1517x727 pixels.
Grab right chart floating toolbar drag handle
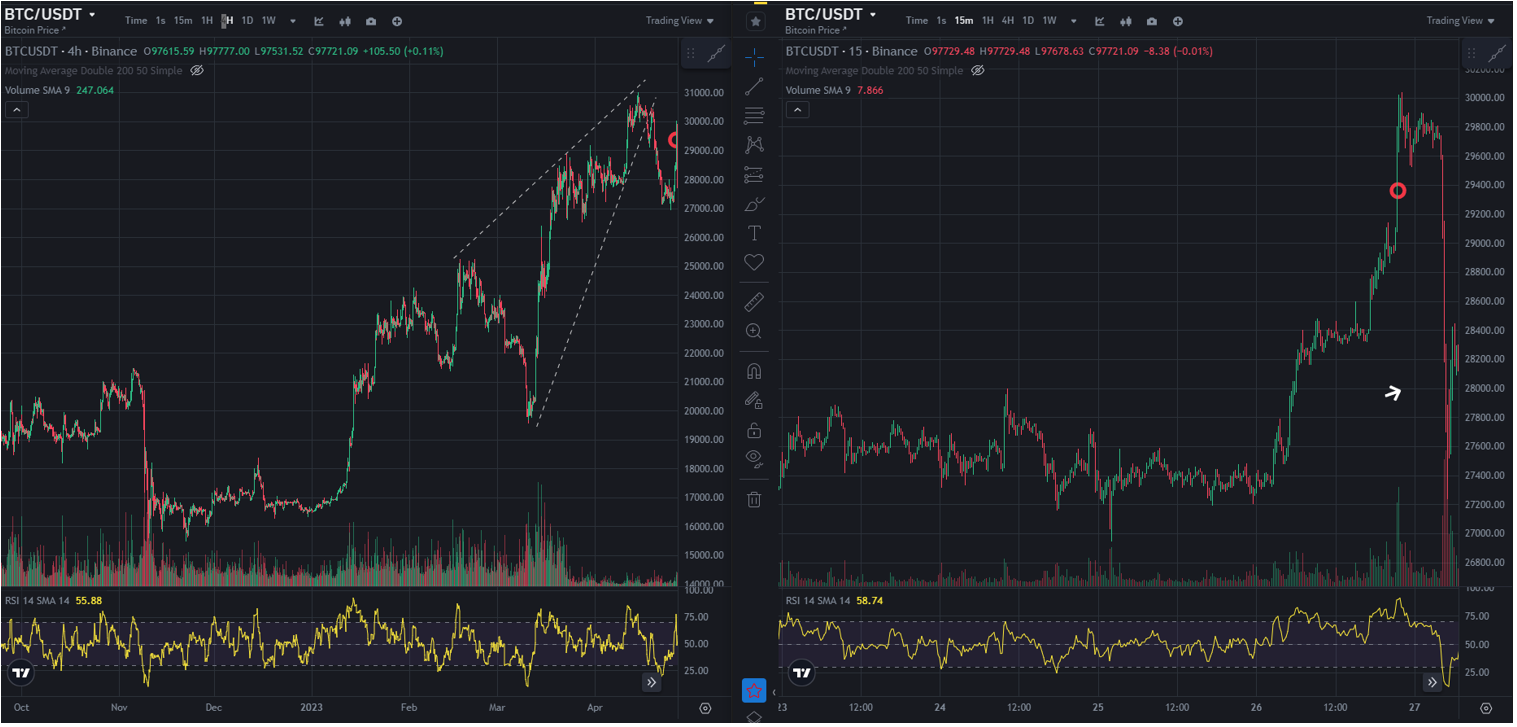point(1472,54)
